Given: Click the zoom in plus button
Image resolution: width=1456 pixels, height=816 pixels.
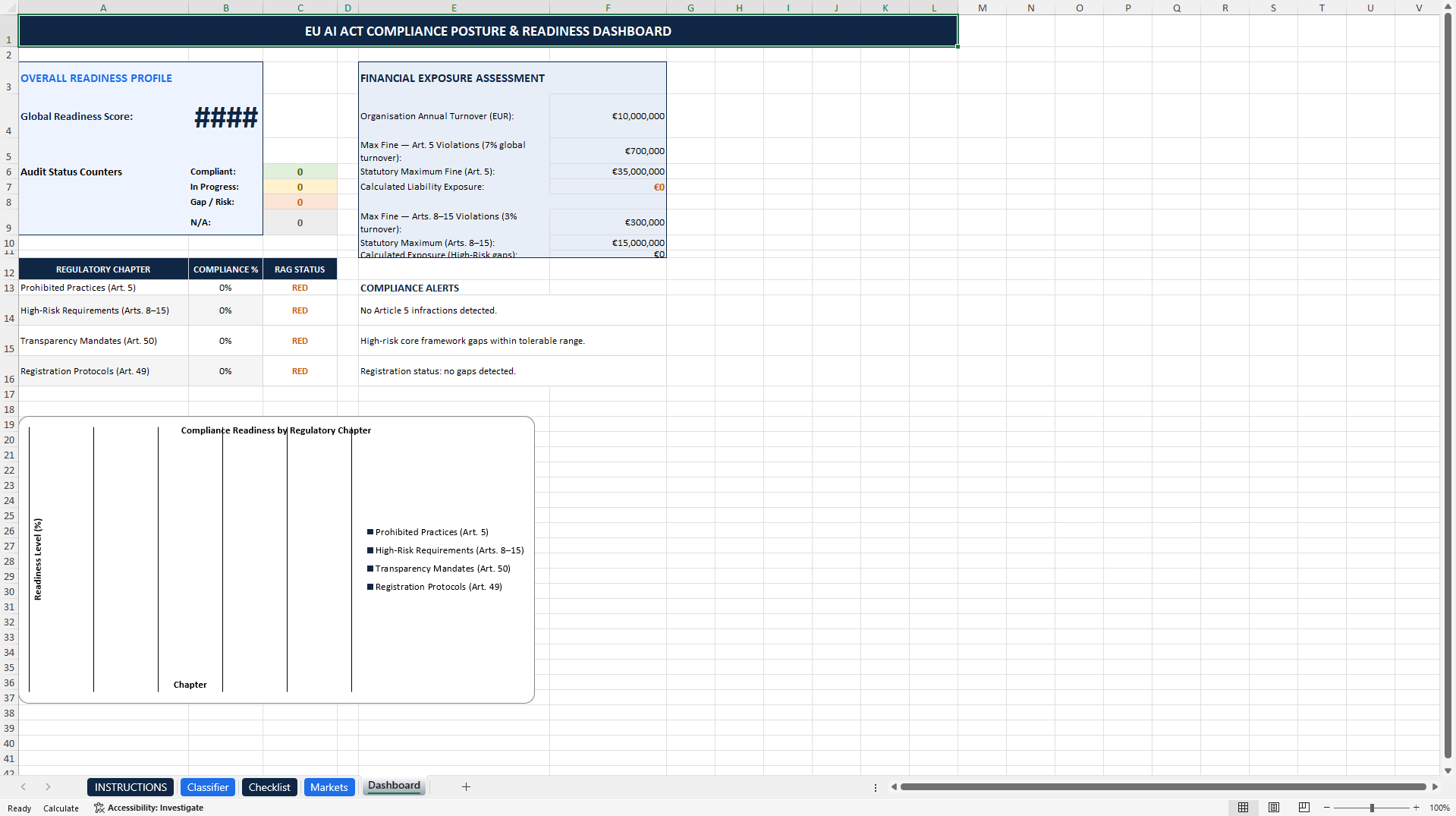Looking at the screenshot, I should coord(1416,808).
